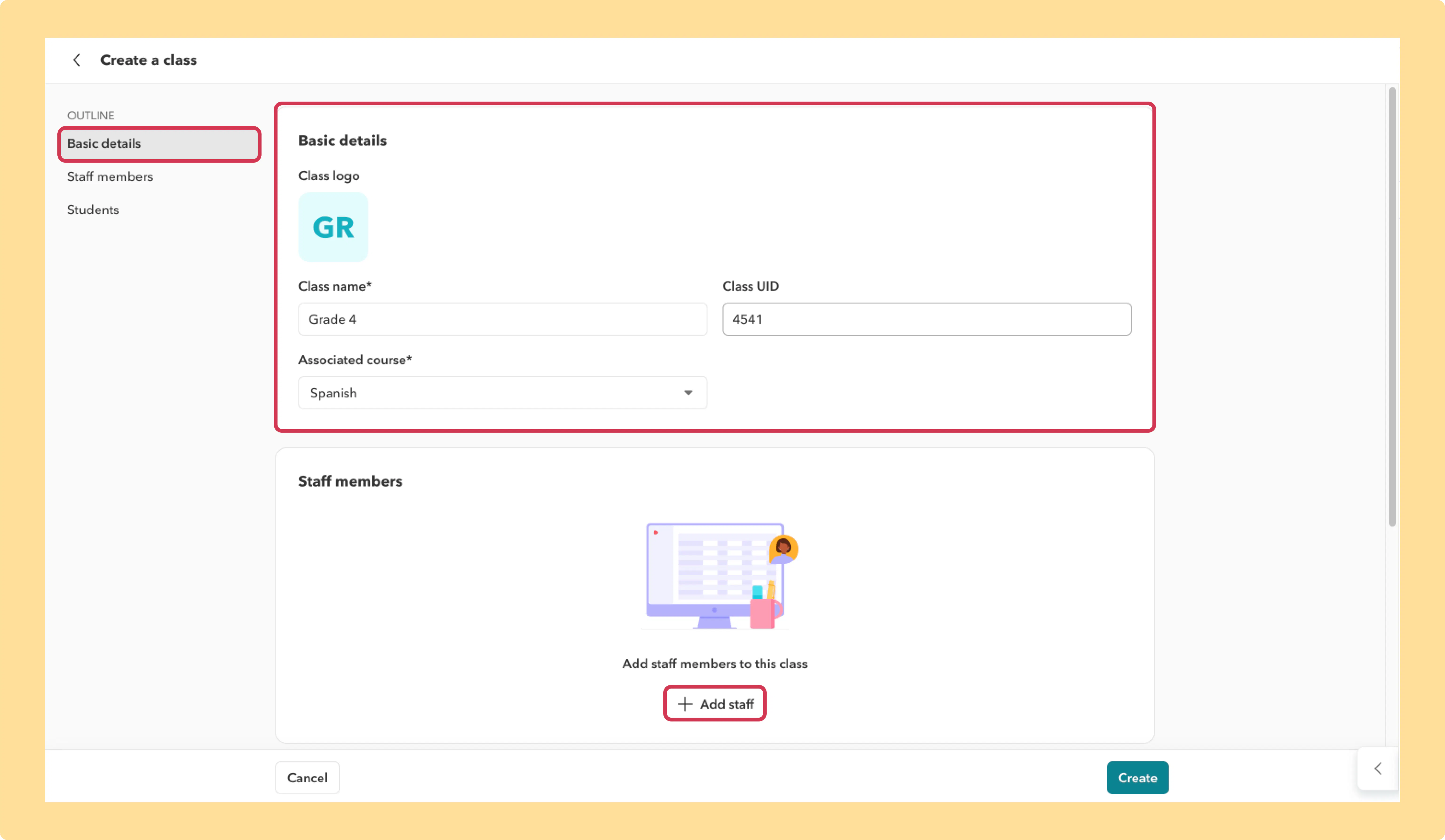Screen dimensions: 1445x840
Task: Click the Staff members section heading
Action: pyautogui.click(x=350, y=481)
